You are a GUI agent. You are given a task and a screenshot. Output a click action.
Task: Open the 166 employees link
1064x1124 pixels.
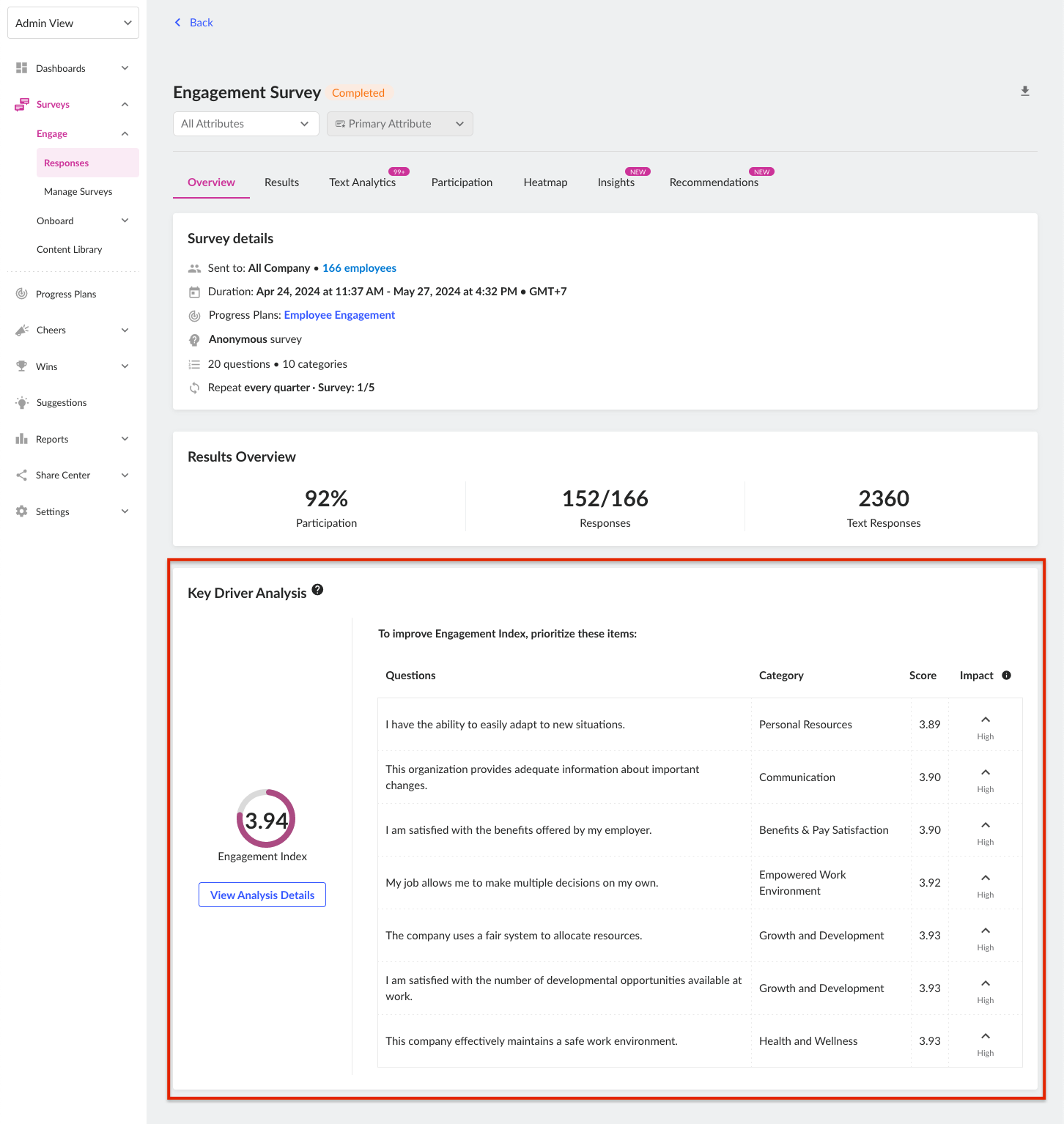coord(359,268)
